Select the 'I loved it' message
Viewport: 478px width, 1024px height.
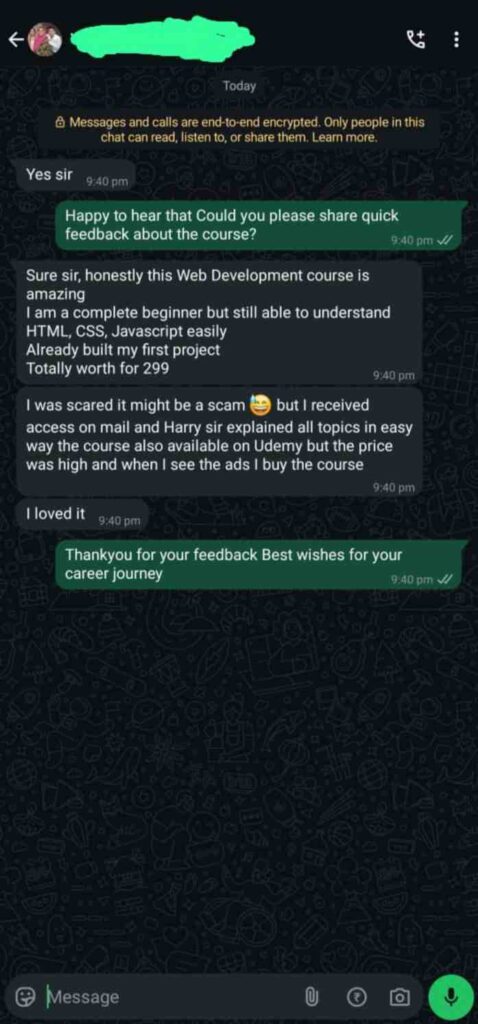click(x=82, y=515)
